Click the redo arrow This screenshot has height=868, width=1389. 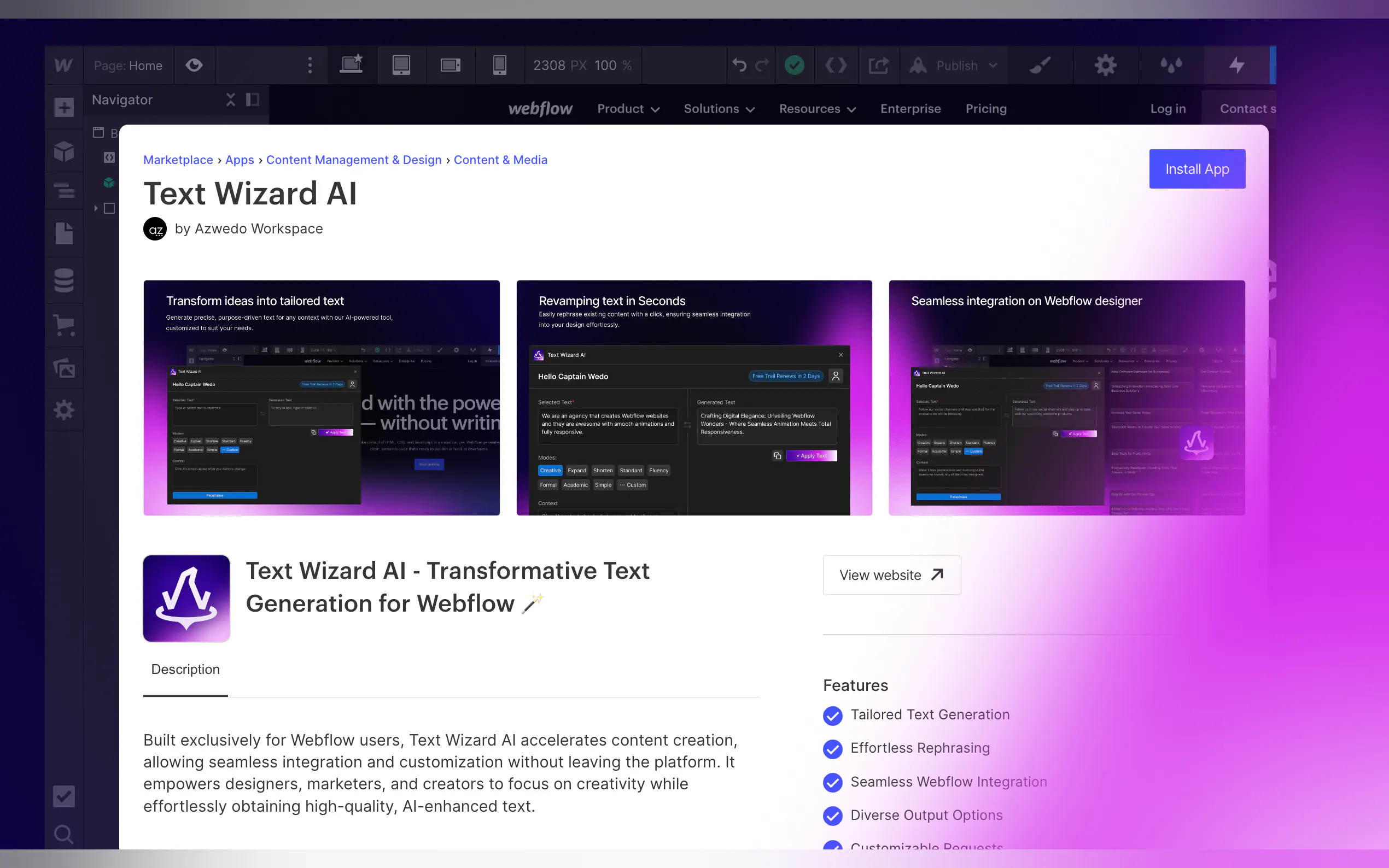point(762,66)
